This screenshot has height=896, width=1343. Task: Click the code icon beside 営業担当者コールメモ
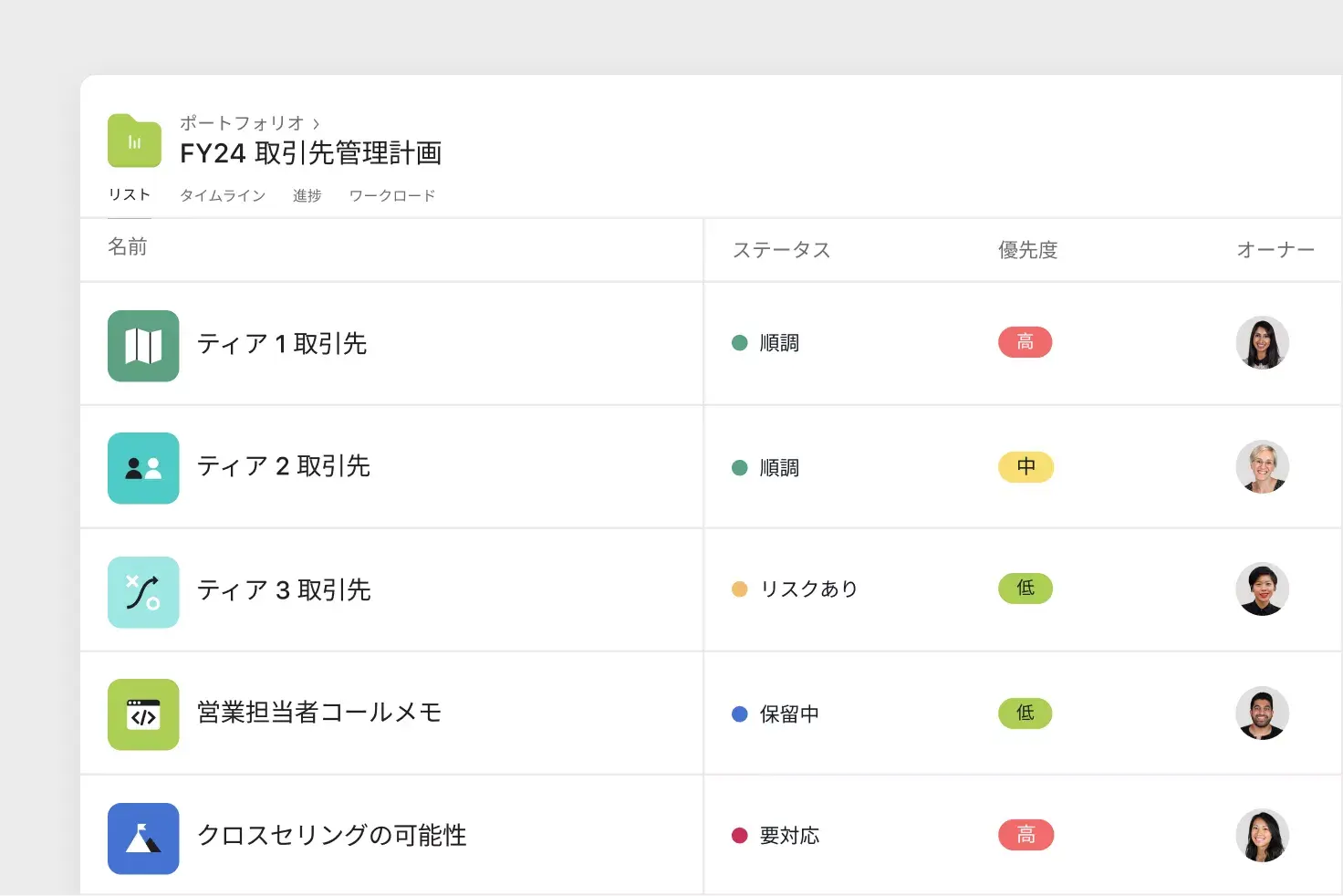[x=143, y=714]
